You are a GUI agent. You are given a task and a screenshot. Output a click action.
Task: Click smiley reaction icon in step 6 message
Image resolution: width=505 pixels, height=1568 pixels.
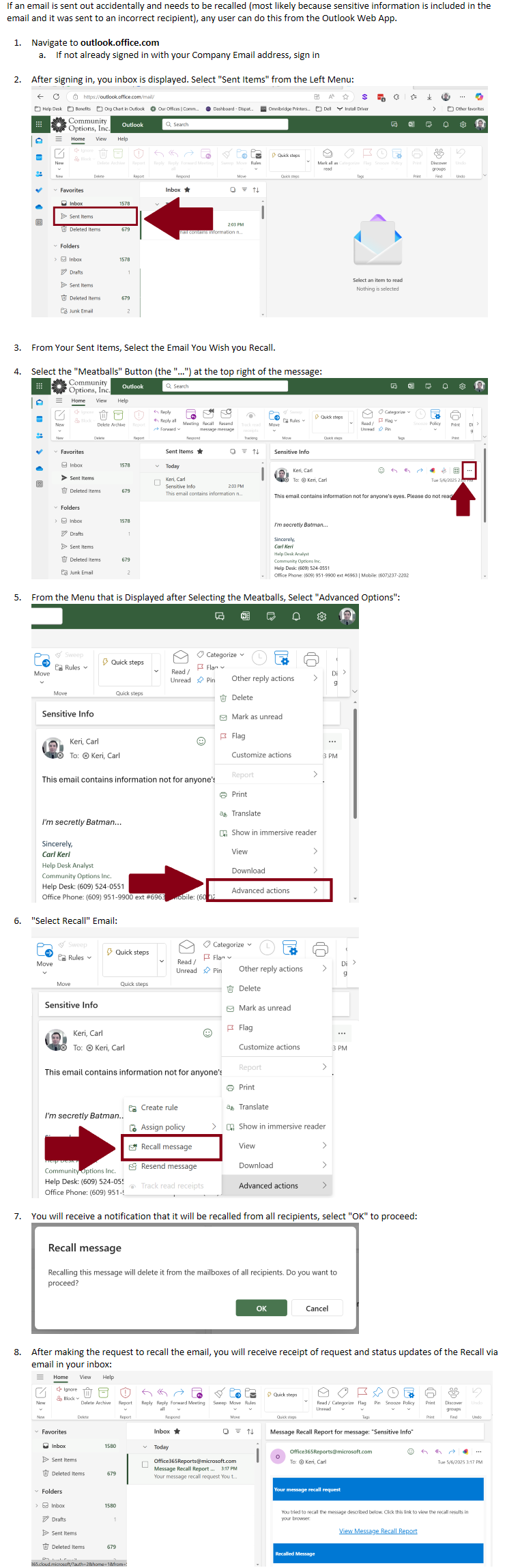click(207, 1033)
